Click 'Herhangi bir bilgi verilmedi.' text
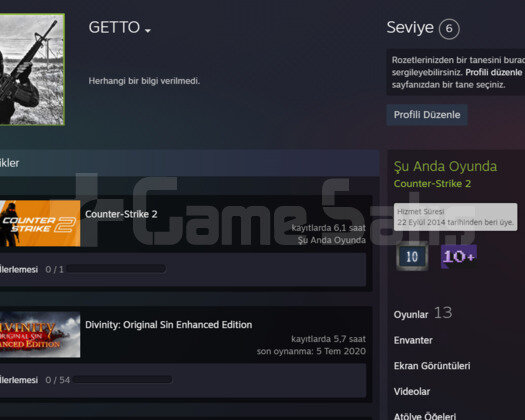The width and height of the screenshot is (525, 420). (x=144, y=81)
